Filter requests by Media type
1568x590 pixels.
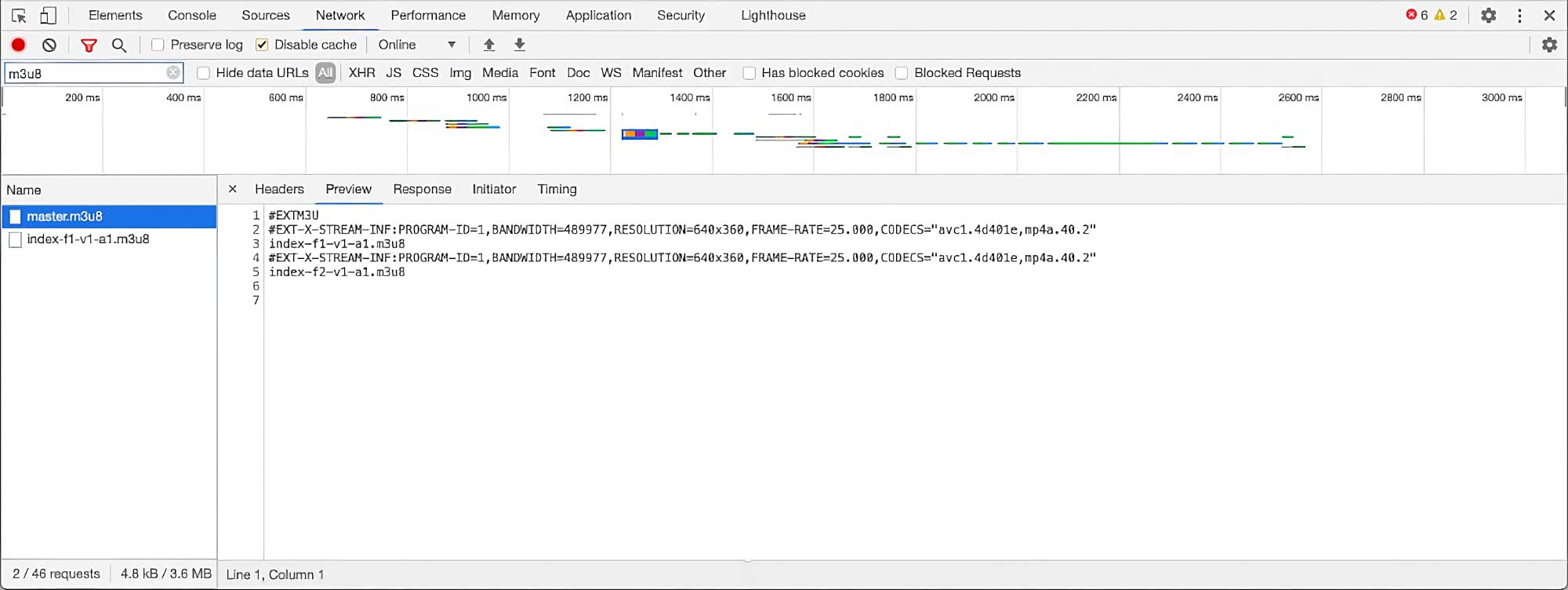(500, 73)
